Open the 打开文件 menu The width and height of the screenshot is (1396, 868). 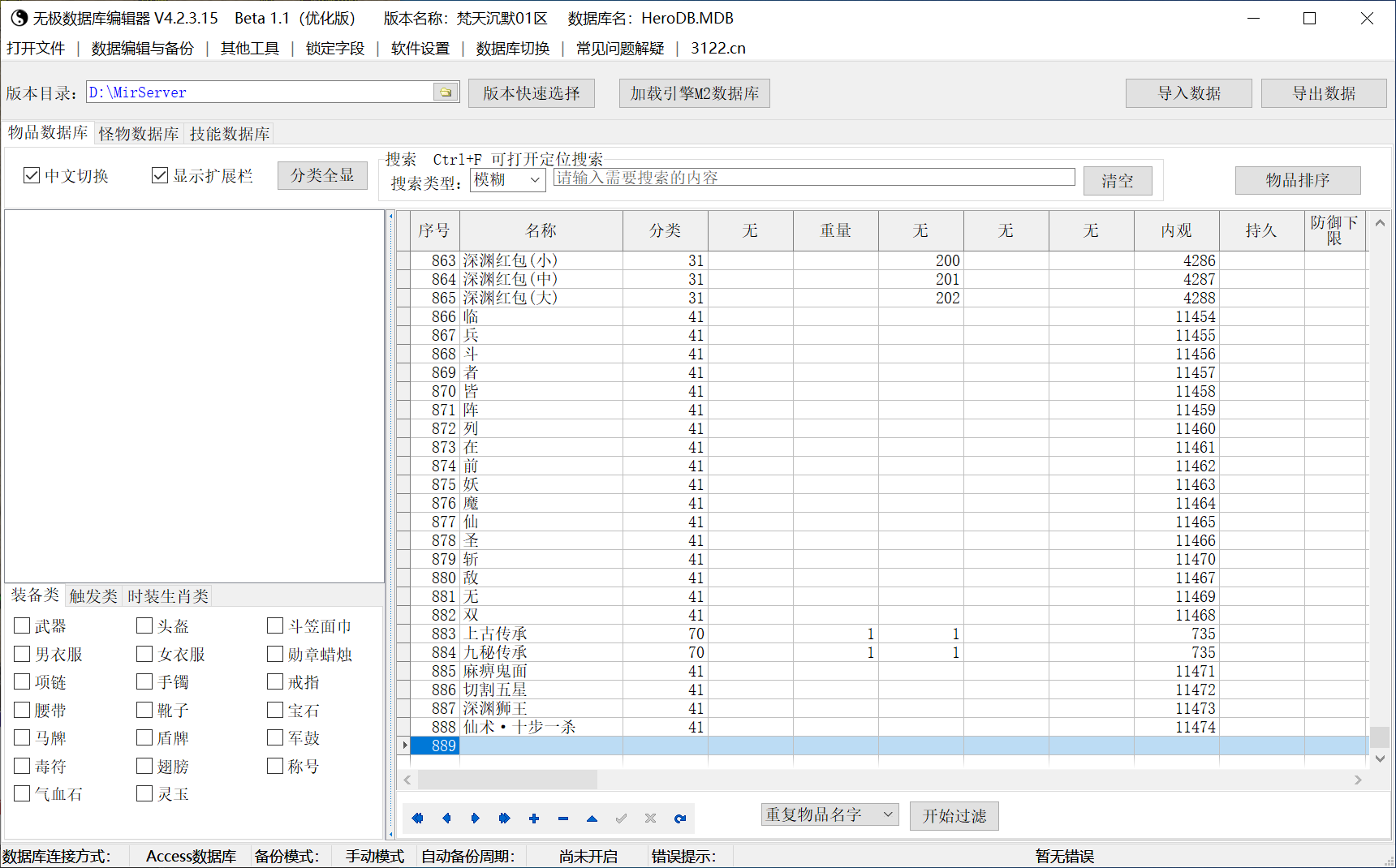coord(36,49)
